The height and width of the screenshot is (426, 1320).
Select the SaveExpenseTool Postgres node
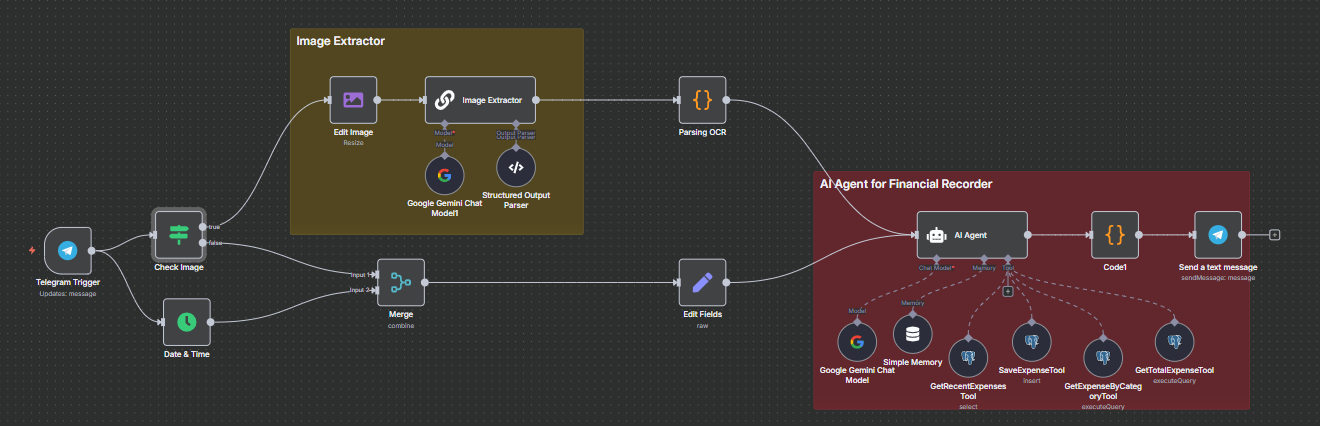[x=1032, y=342]
